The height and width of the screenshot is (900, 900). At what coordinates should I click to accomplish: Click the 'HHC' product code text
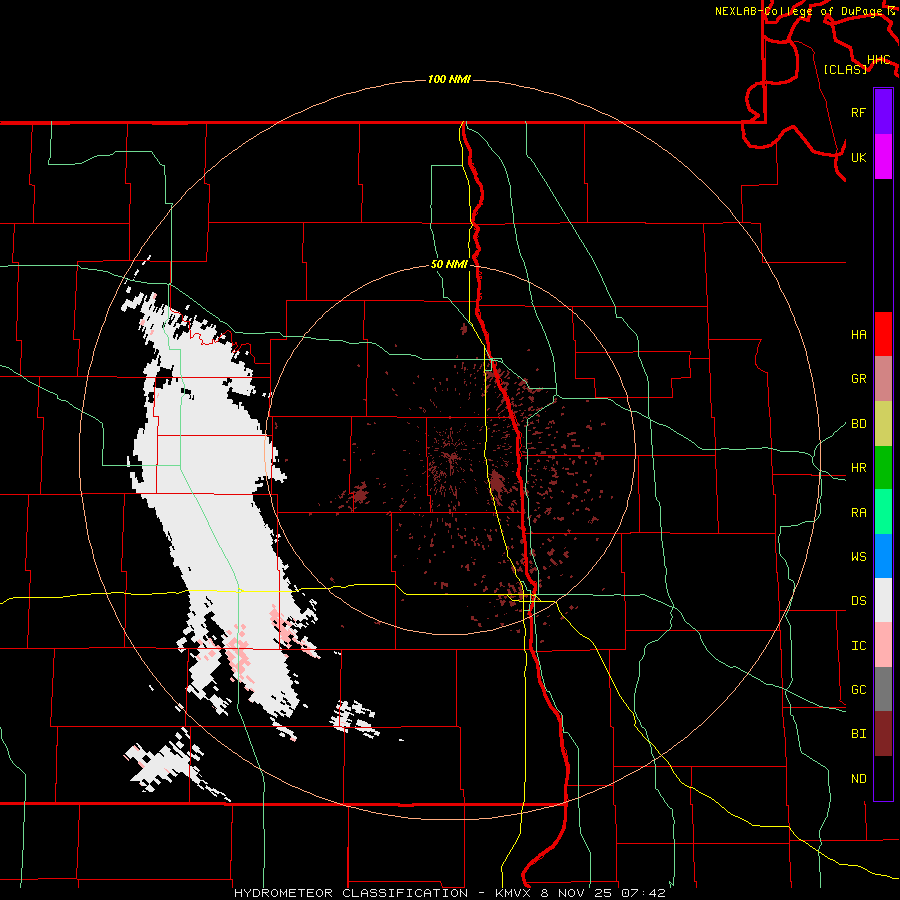click(x=879, y=60)
